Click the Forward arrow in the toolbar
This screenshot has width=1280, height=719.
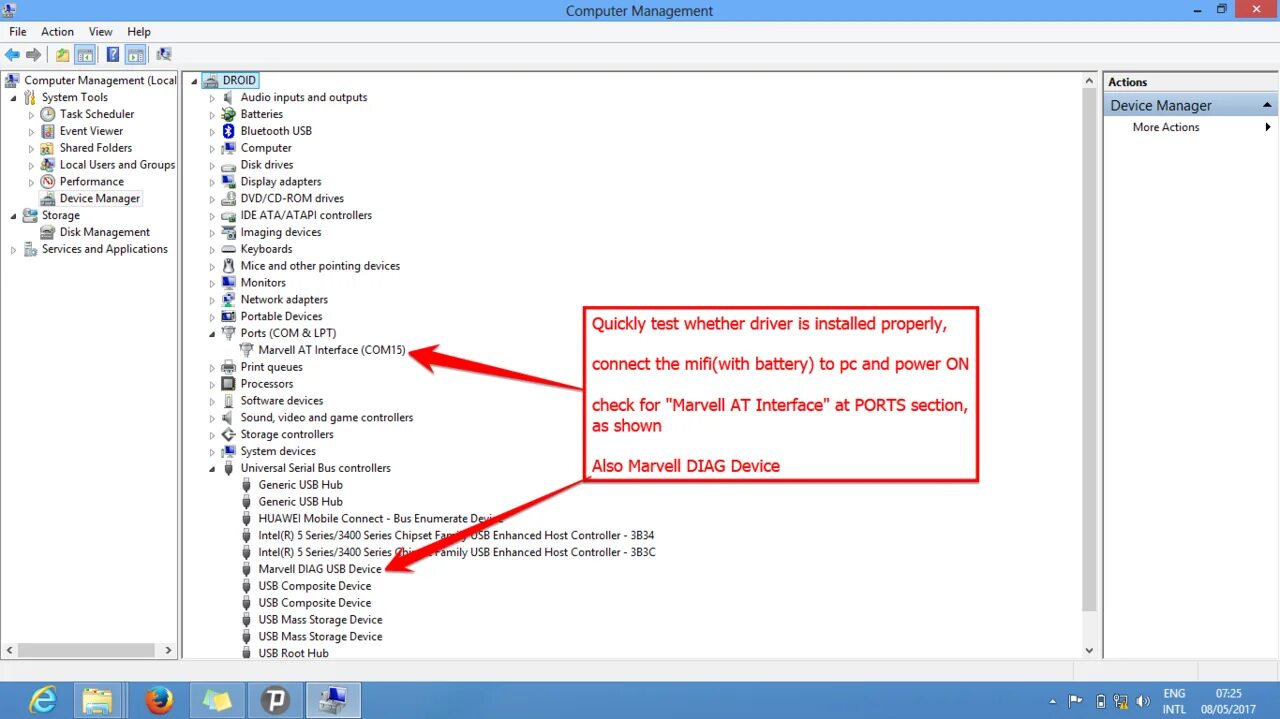[x=34, y=55]
